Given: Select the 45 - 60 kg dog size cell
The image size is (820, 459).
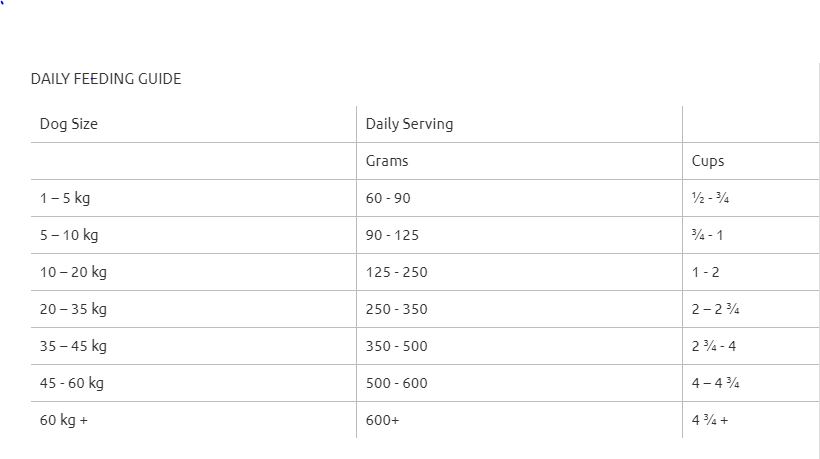Looking at the screenshot, I should click(x=72, y=383).
